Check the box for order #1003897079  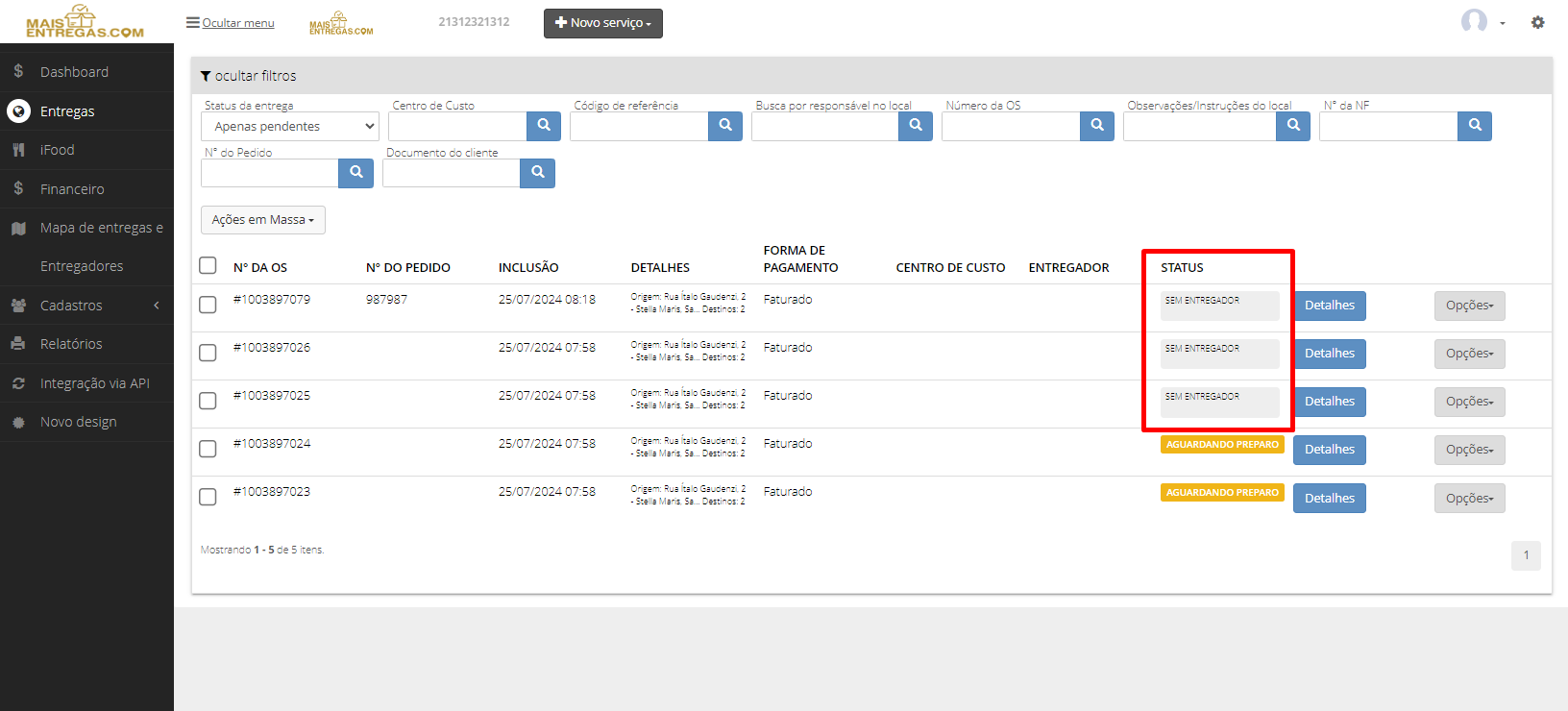pos(208,305)
